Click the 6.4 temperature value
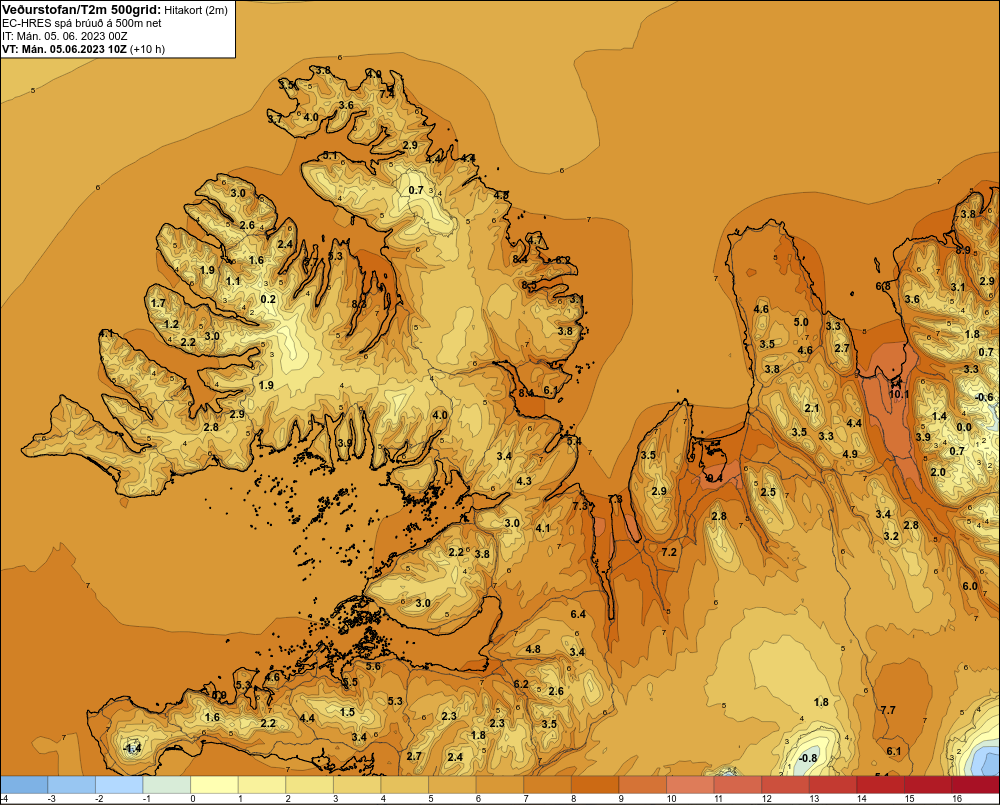The height and width of the screenshot is (805, 1000). [x=578, y=614]
